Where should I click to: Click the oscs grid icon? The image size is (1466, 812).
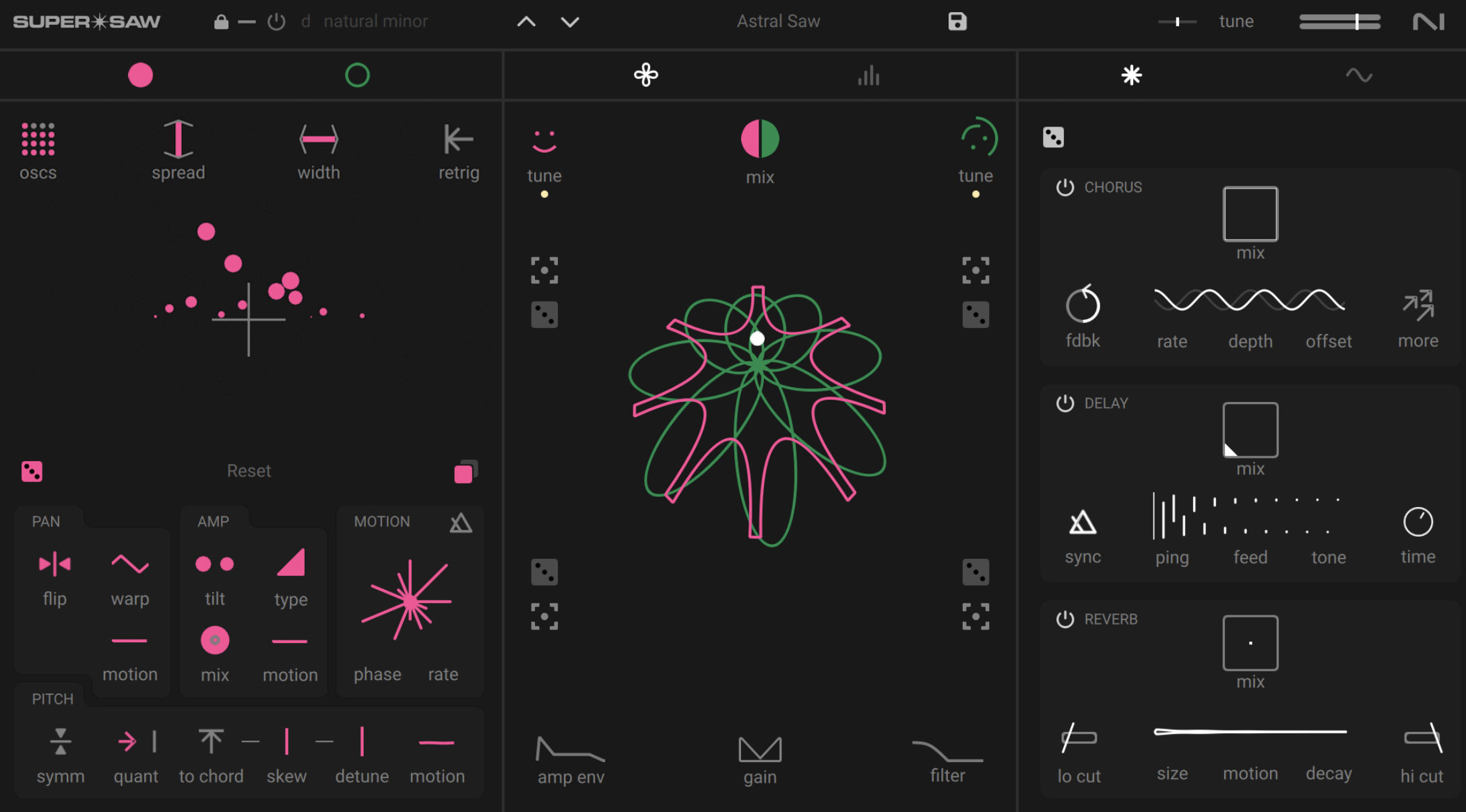pyautogui.click(x=38, y=139)
